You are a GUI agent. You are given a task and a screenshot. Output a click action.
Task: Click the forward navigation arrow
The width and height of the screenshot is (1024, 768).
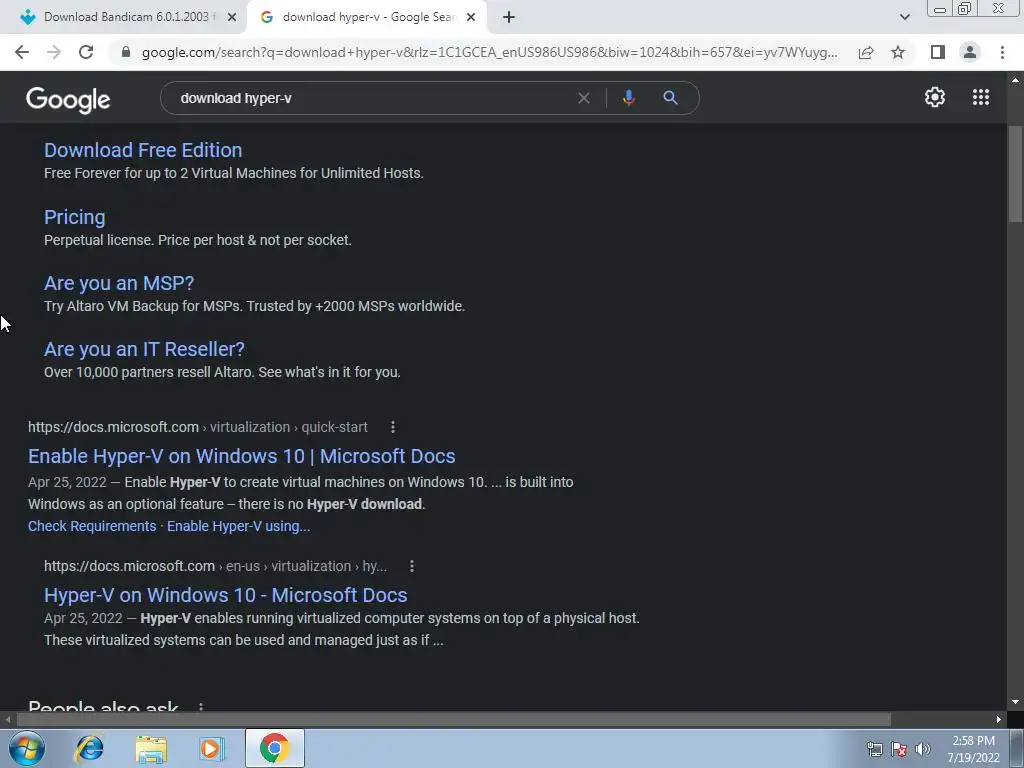54,52
